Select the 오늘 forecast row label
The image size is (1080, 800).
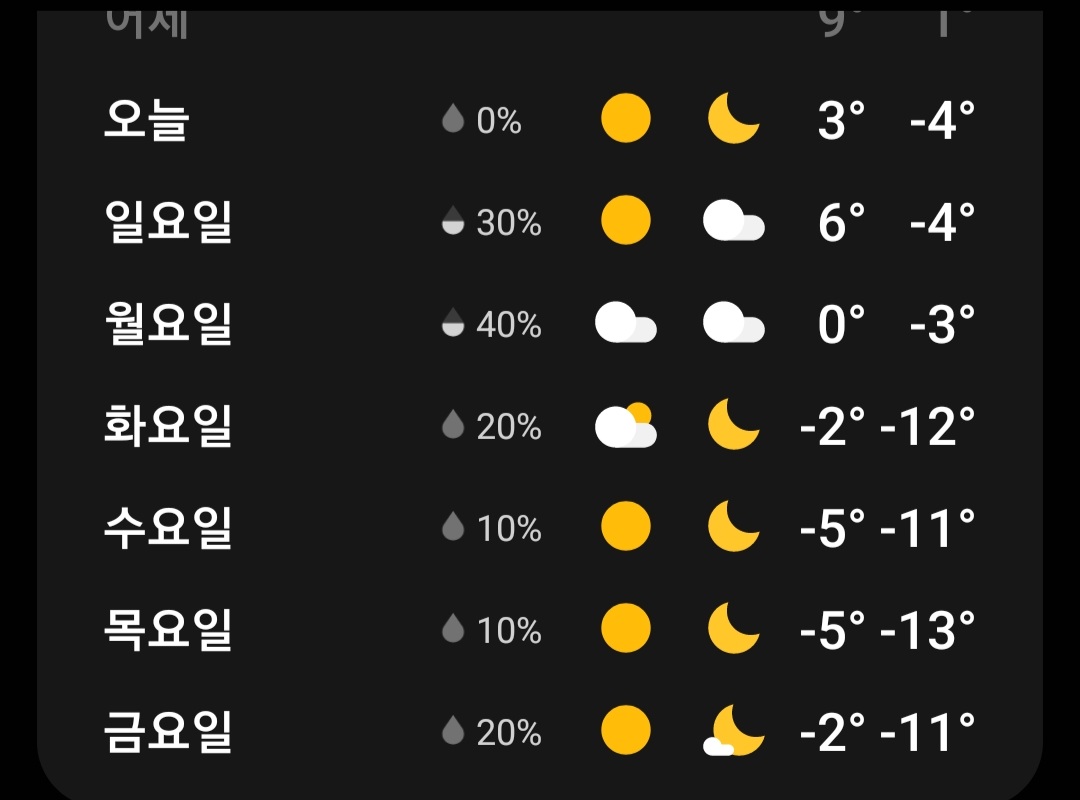[147, 120]
